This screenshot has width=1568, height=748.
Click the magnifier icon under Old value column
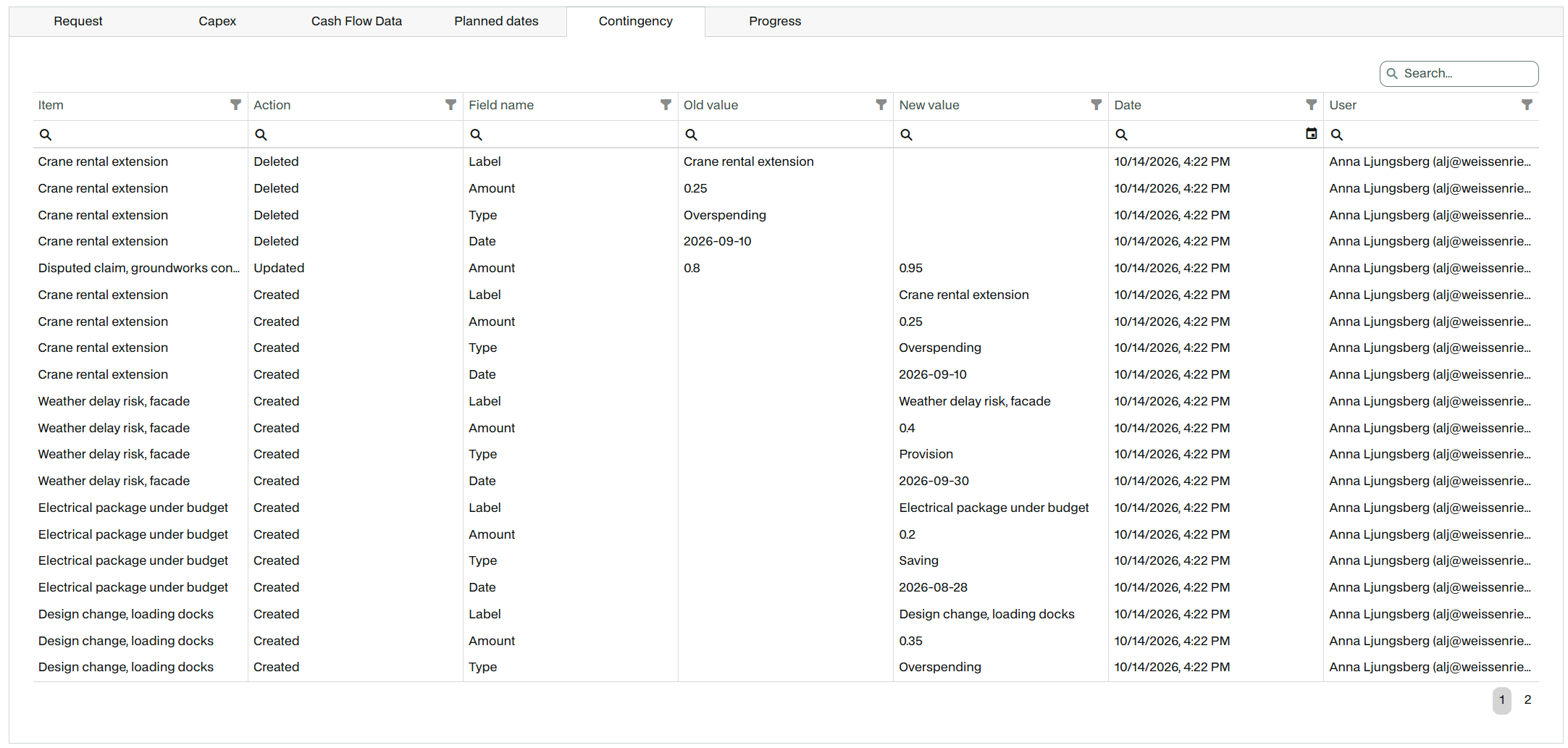(x=691, y=135)
